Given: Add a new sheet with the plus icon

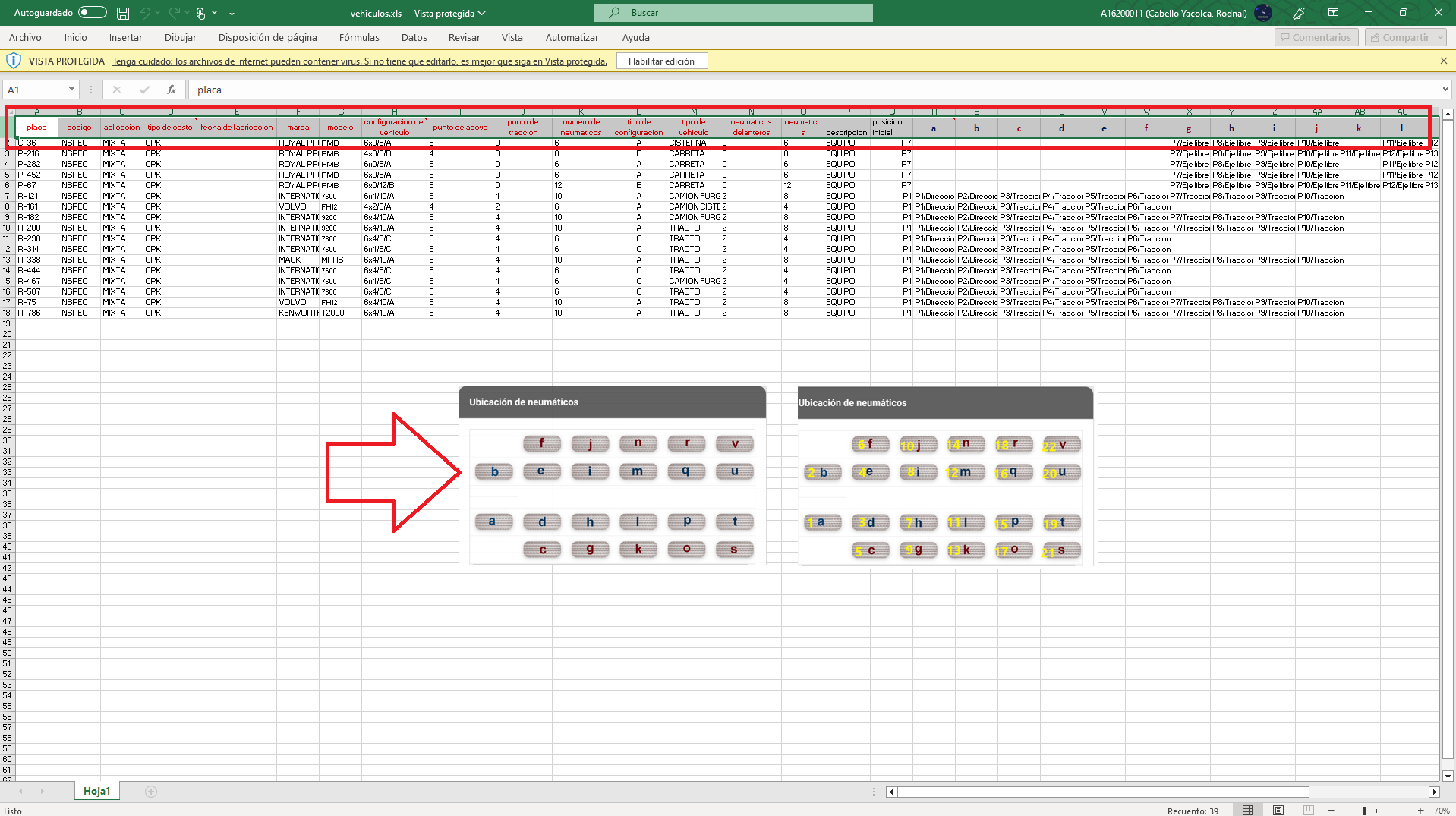Looking at the screenshot, I should 151,792.
